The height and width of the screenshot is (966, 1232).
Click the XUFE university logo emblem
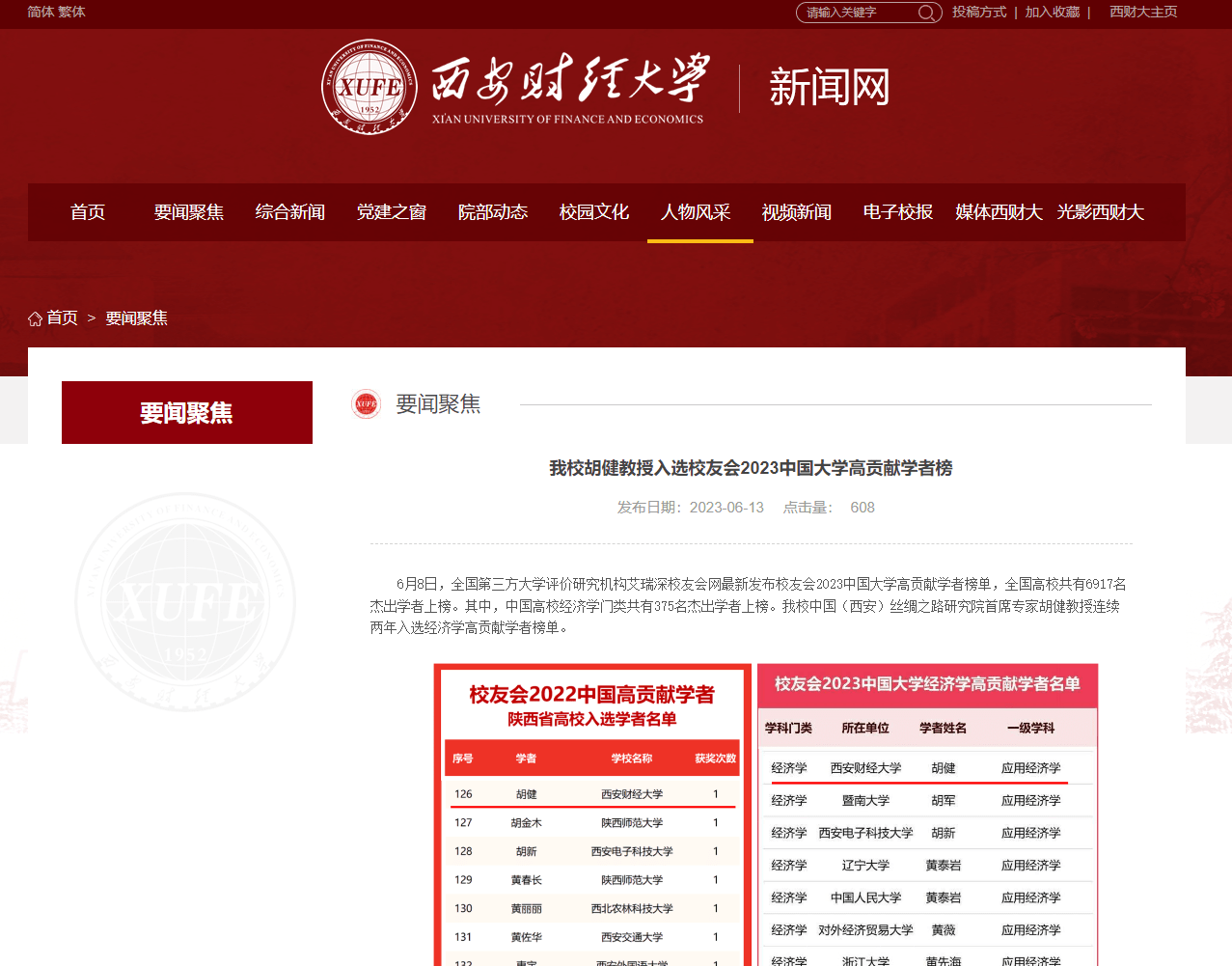click(x=370, y=87)
